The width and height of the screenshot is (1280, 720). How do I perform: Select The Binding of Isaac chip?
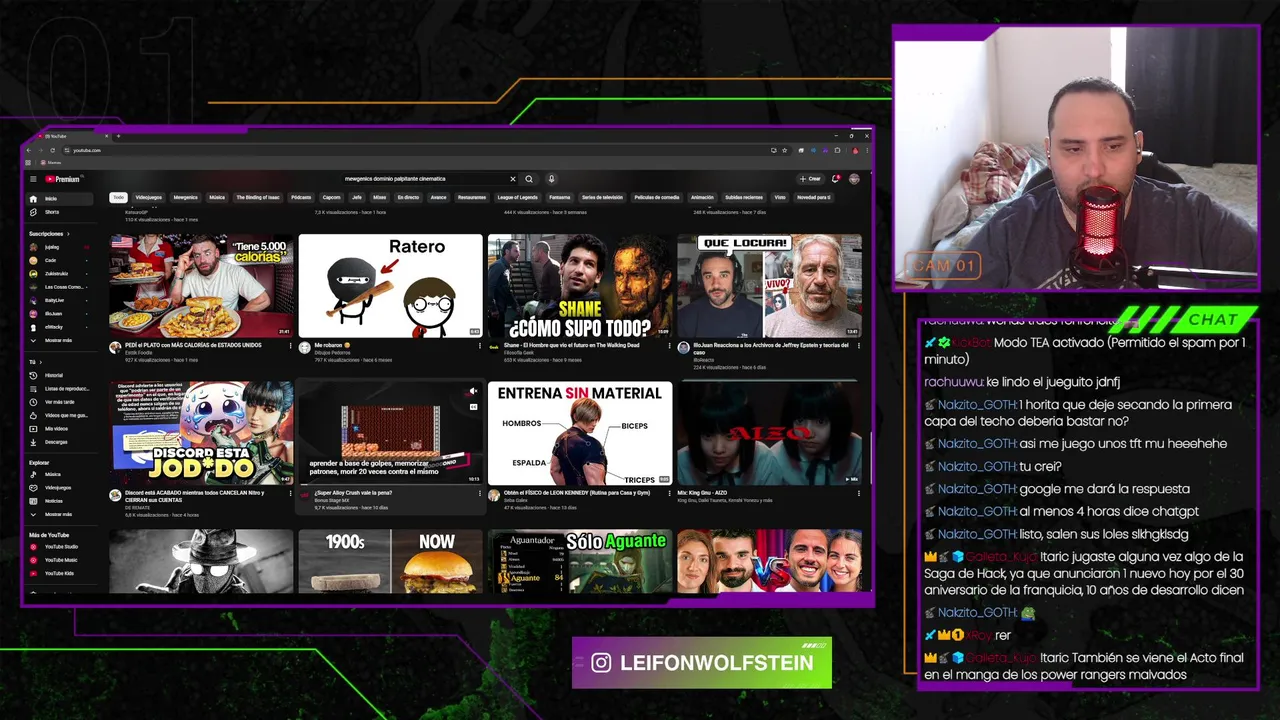pyautogui.click(x=258, y=197)
